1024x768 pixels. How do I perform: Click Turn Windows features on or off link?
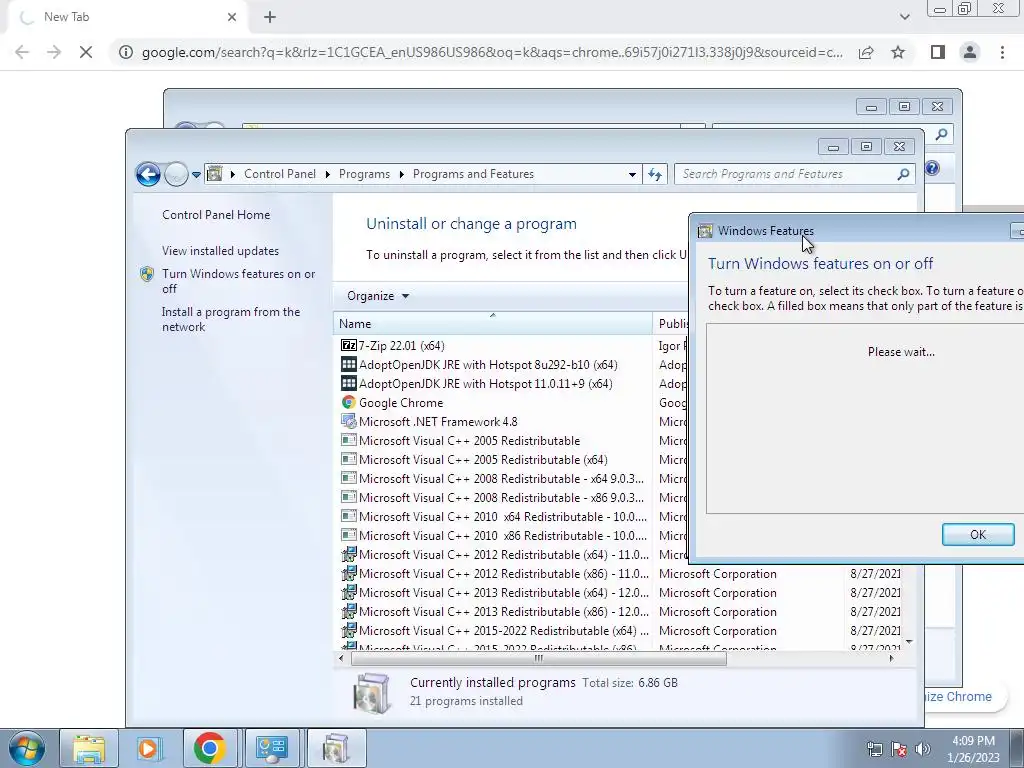click(238, 281)
